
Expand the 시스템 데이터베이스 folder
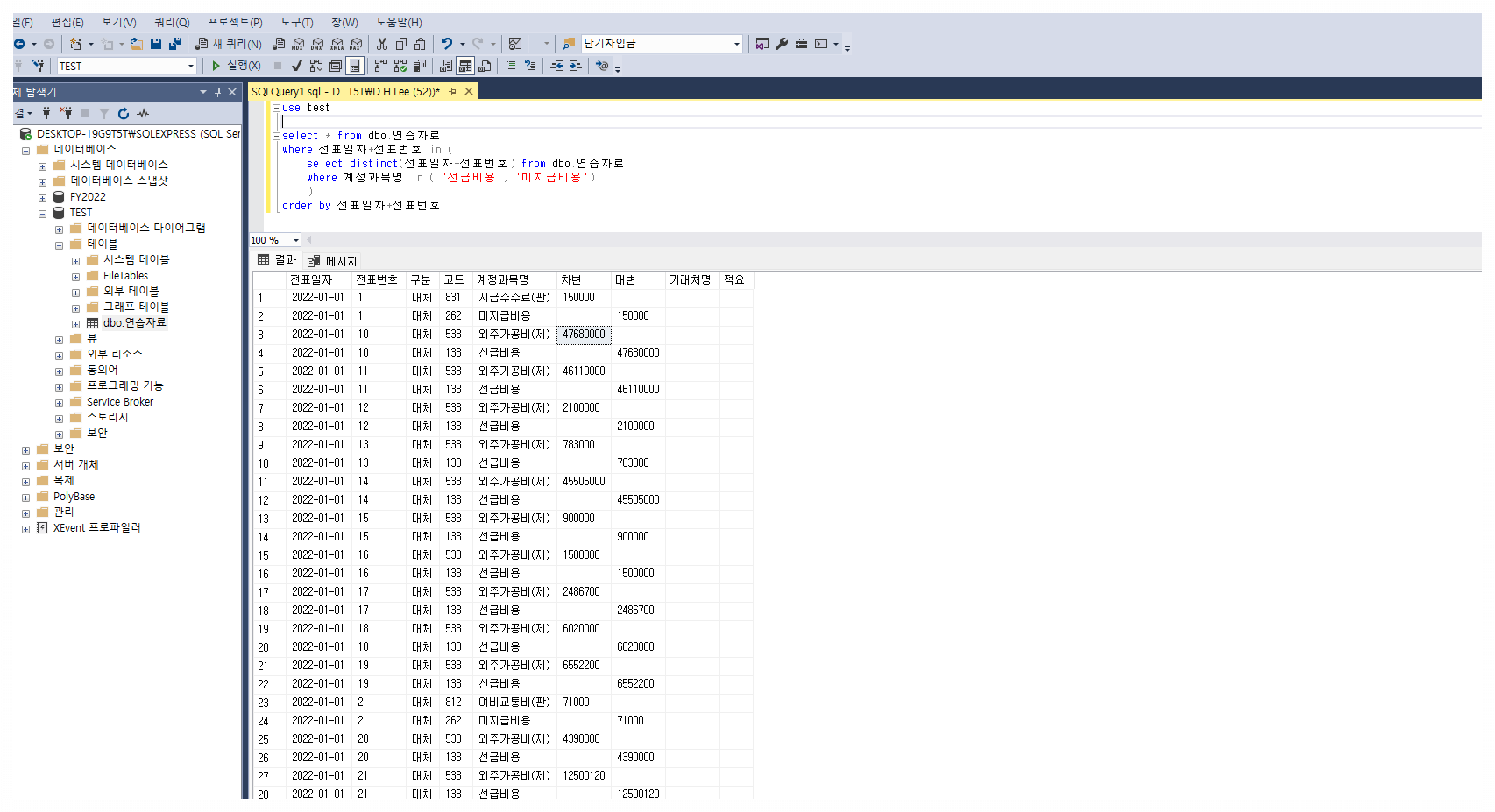(42, 166)
